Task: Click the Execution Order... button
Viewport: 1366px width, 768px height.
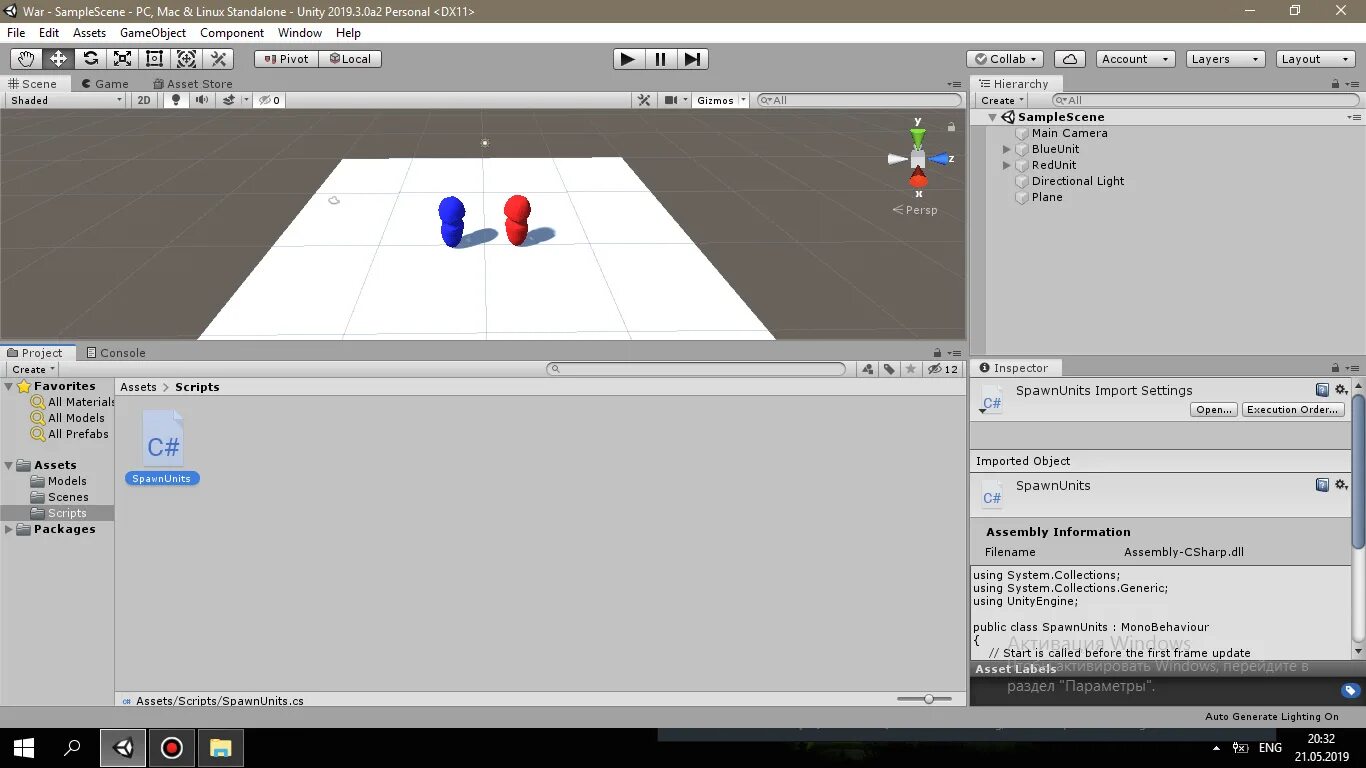Action: [x=1292, y=410]
